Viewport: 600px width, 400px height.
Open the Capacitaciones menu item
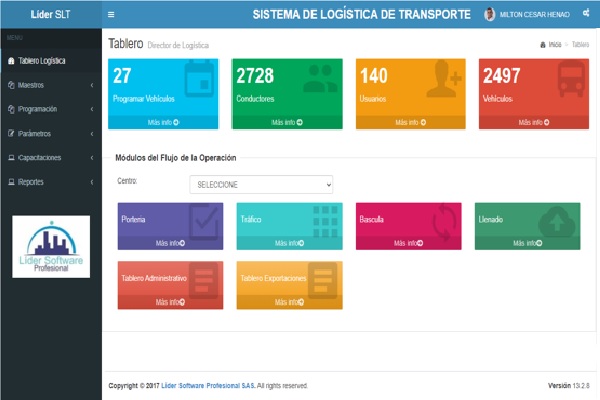(x=50, y=158)
